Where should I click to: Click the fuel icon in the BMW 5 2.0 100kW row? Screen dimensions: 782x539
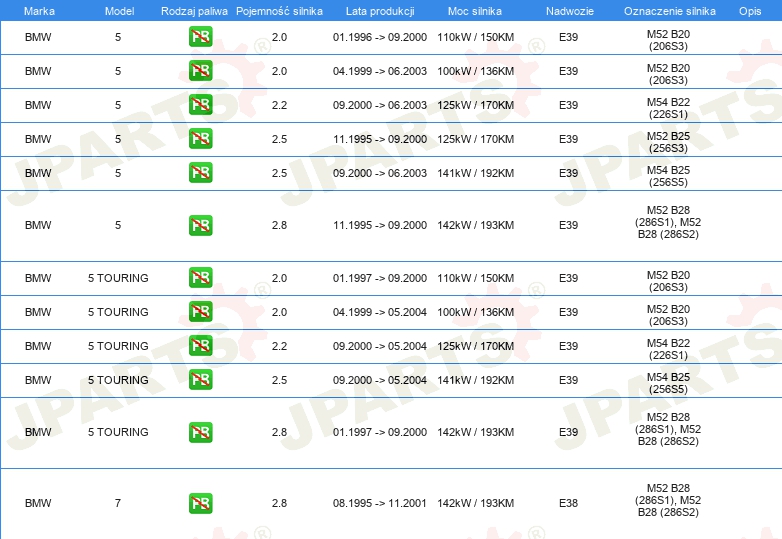click(x=200, y=71)
